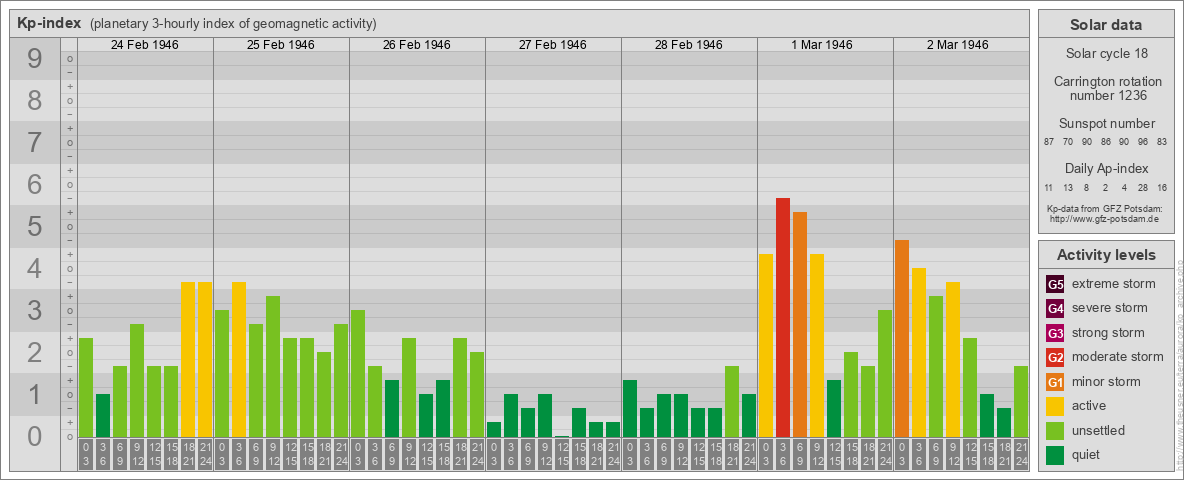Click the G3 strong storm badge
This screenshot has height=480, width=1184.
(x=1055, y=333)
